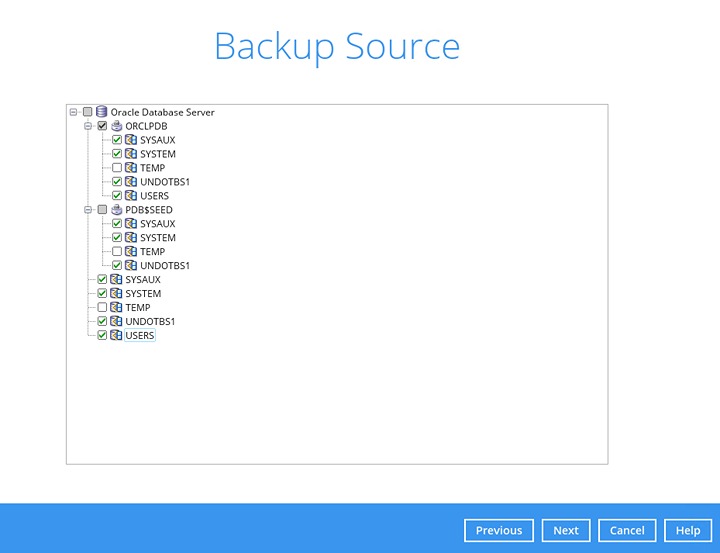Image resolution: width=720 pixels, height=553 pixels.
Task: Enable the root-level TEMP checkbox
Action: point(102,307)
